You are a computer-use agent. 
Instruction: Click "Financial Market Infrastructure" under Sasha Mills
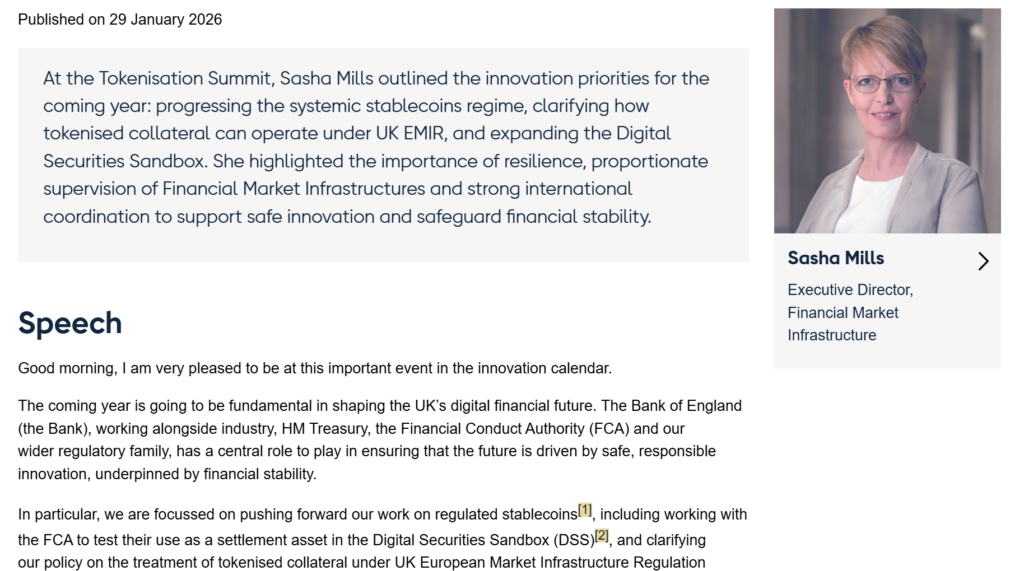tap(842, 324)
